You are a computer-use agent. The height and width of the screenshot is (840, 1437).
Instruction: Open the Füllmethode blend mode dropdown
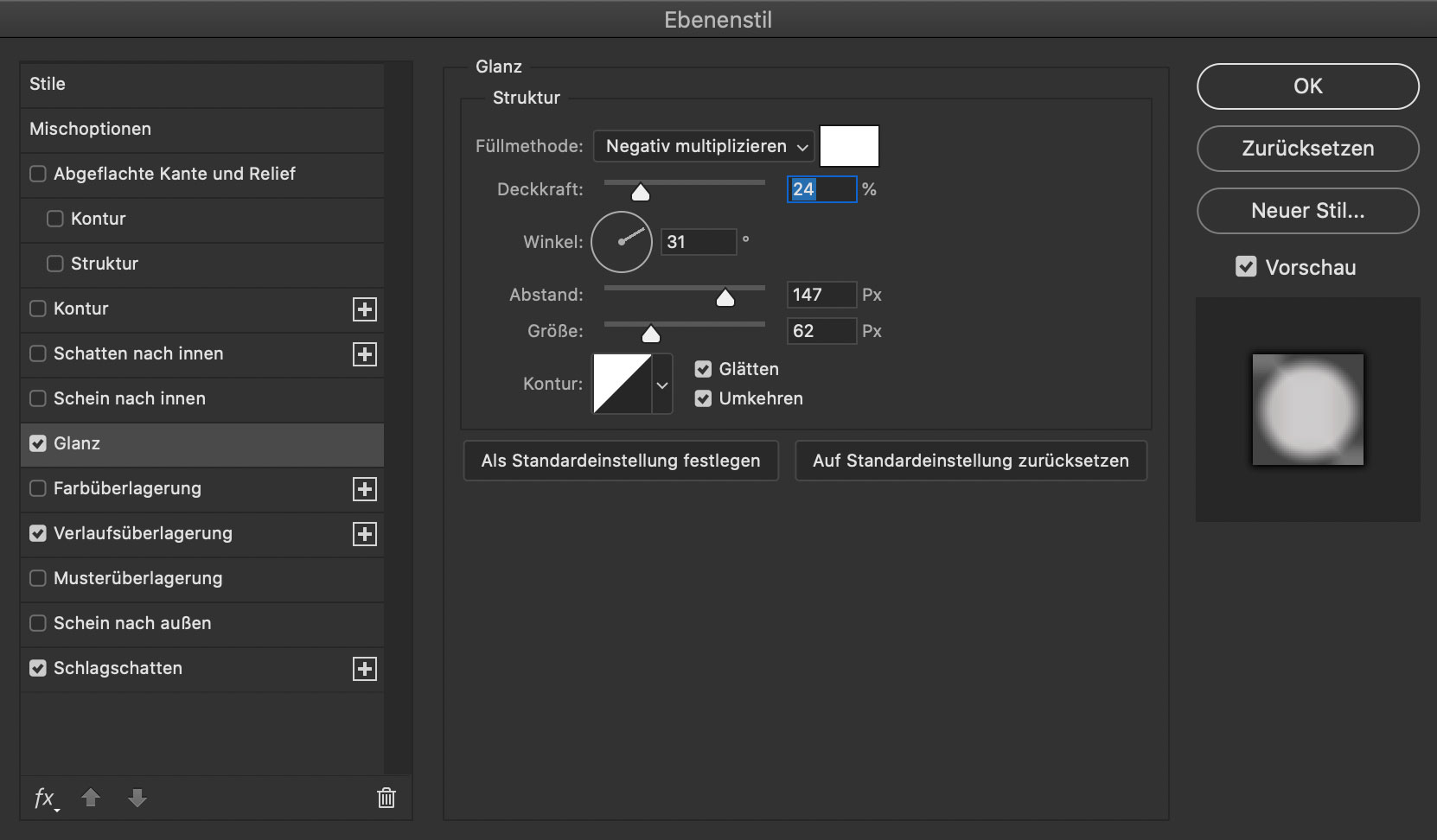tap(704, 146)
